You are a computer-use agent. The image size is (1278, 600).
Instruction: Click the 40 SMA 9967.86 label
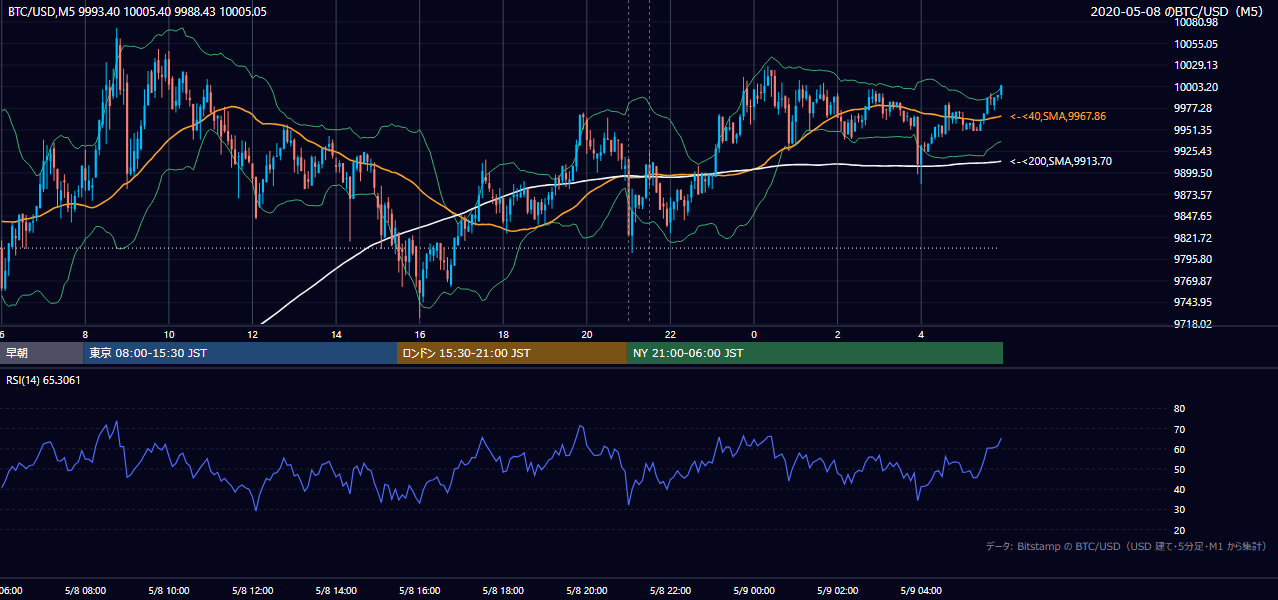click(x=1058, y=117)
